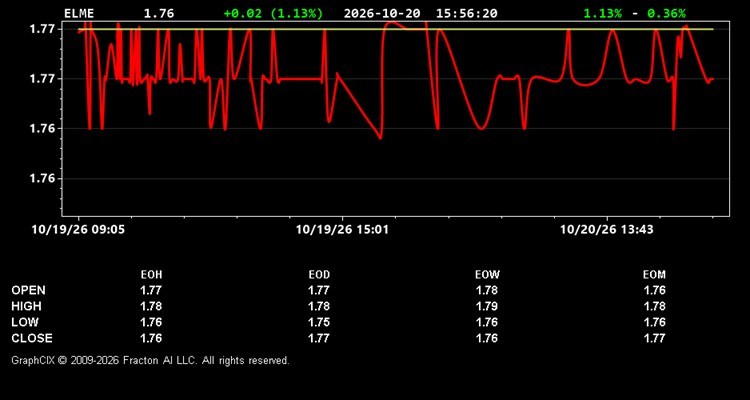Select the EOD HIGH value 1.78
Viewport: 750px width, 400px height.
point(319,306)
